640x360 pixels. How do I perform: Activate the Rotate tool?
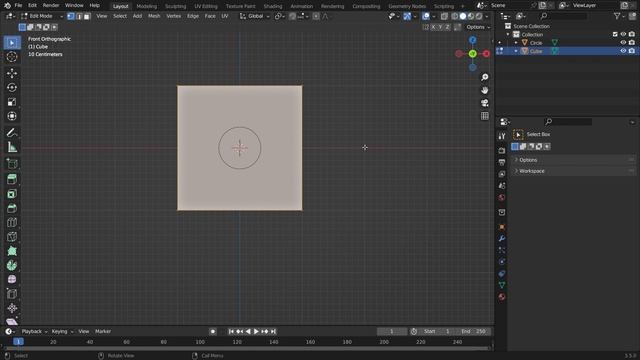click(x=12, y=88)
